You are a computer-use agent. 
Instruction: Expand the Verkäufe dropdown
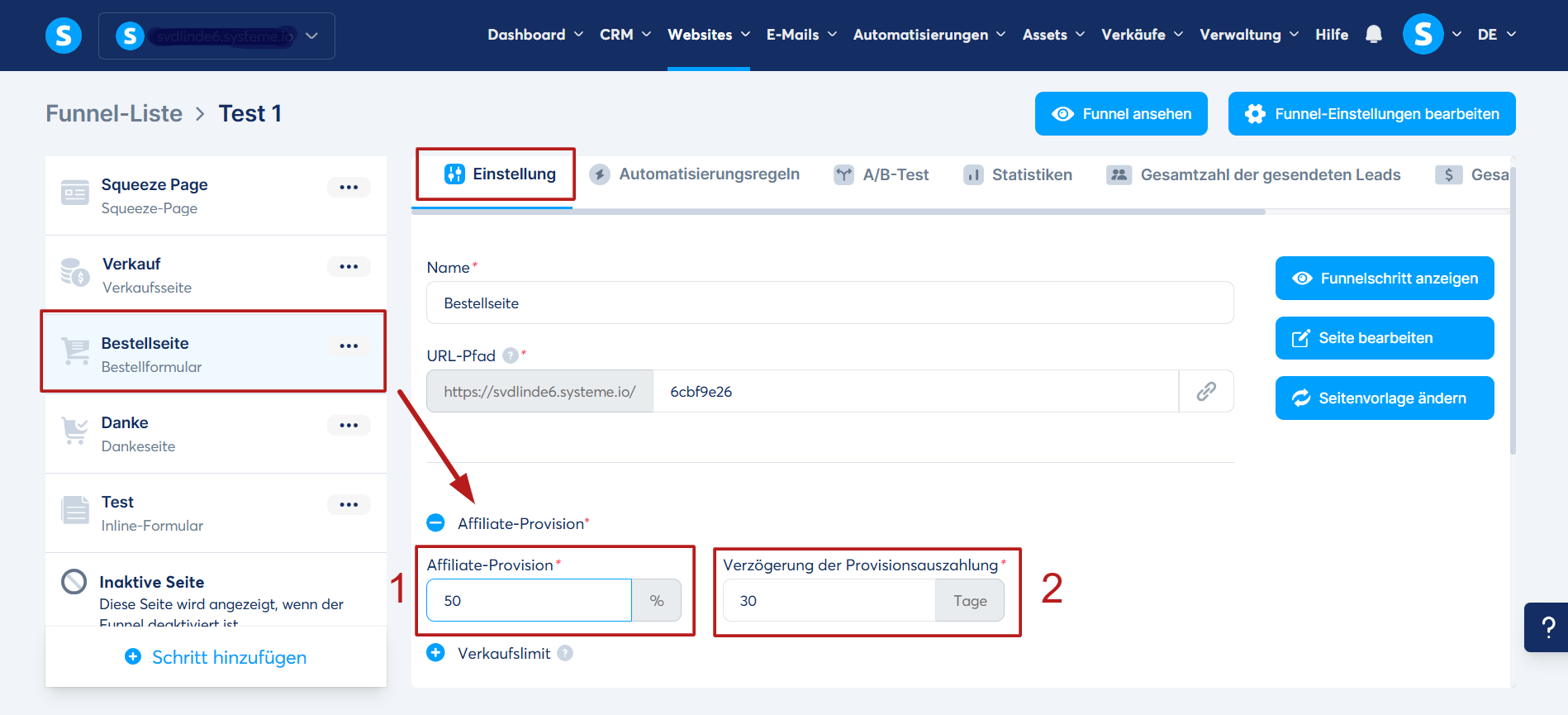[x=1143, y=35]
